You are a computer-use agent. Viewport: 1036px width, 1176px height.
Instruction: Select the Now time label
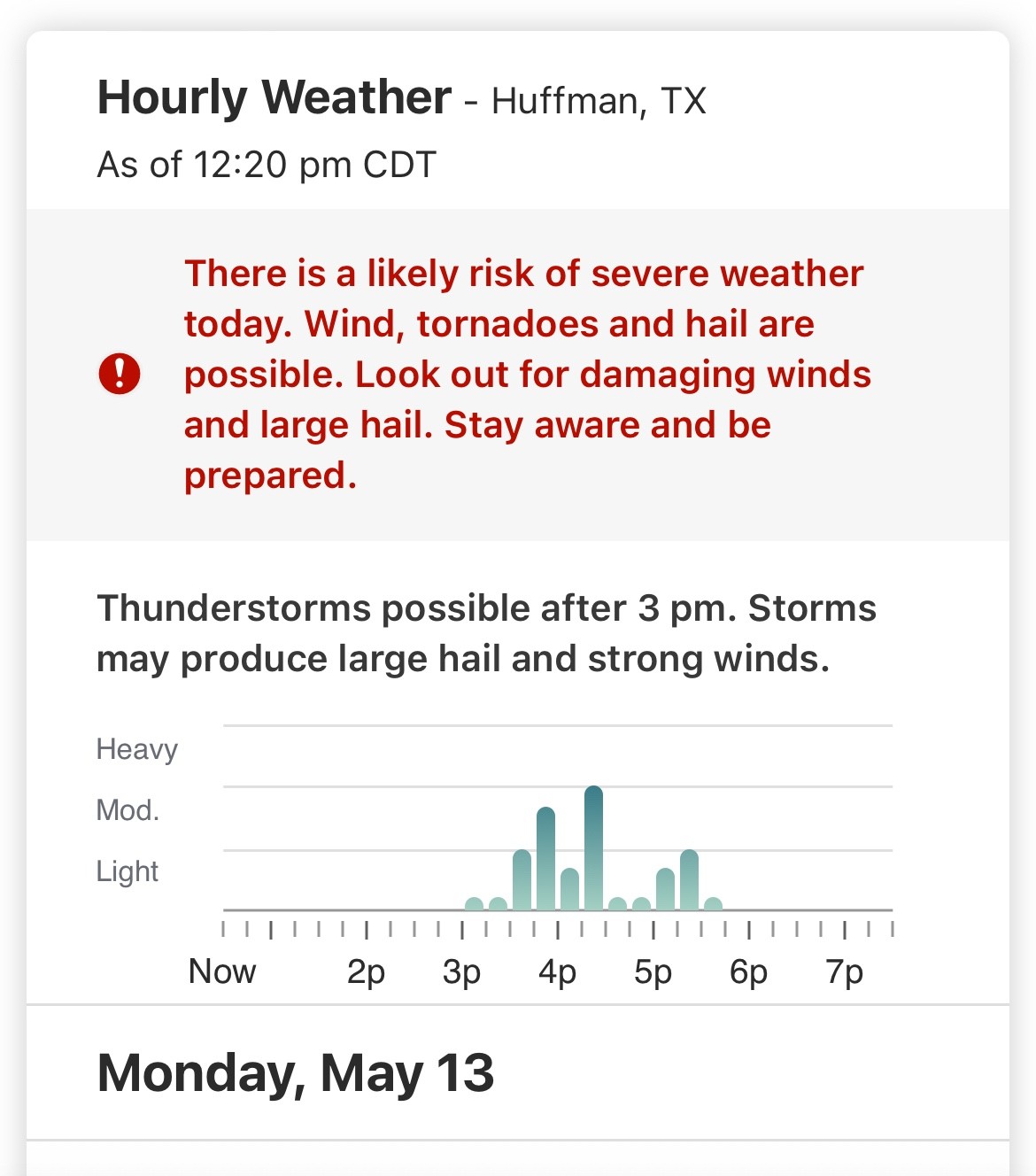pyautogui.click(x=222, y=971)
